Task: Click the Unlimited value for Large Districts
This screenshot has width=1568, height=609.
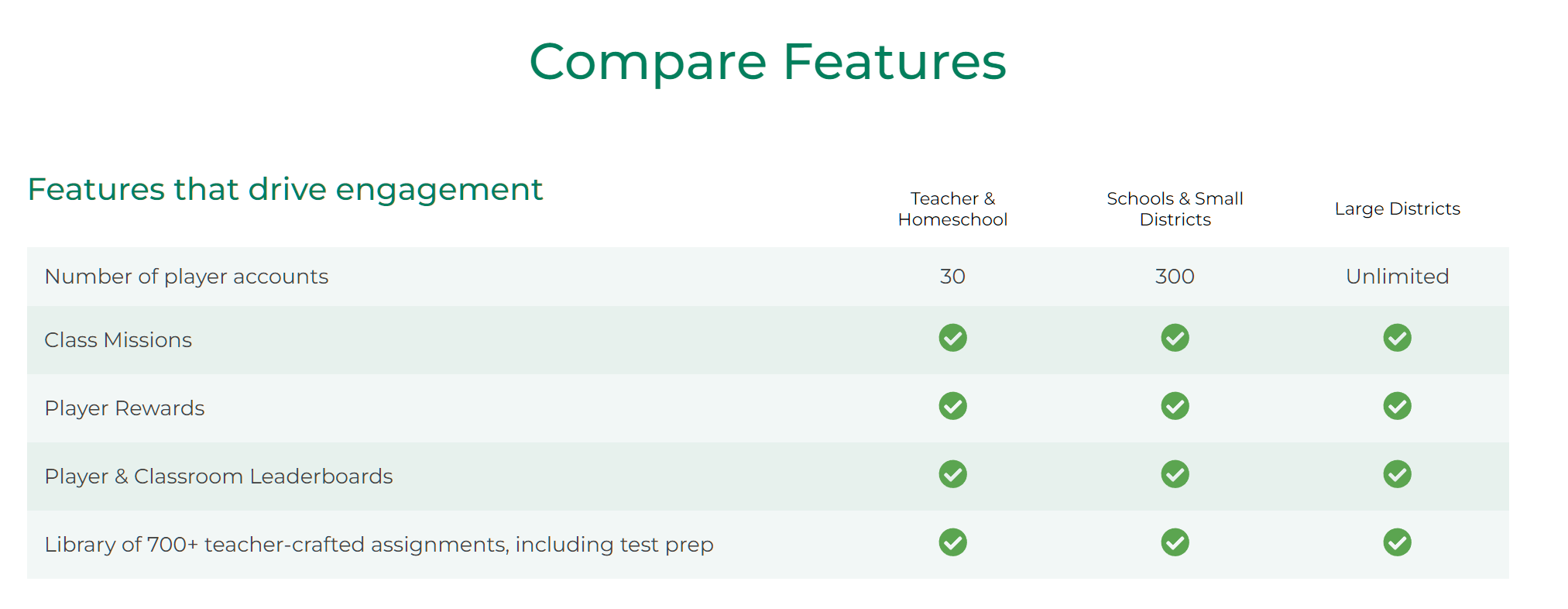Action: (1397, 277)
